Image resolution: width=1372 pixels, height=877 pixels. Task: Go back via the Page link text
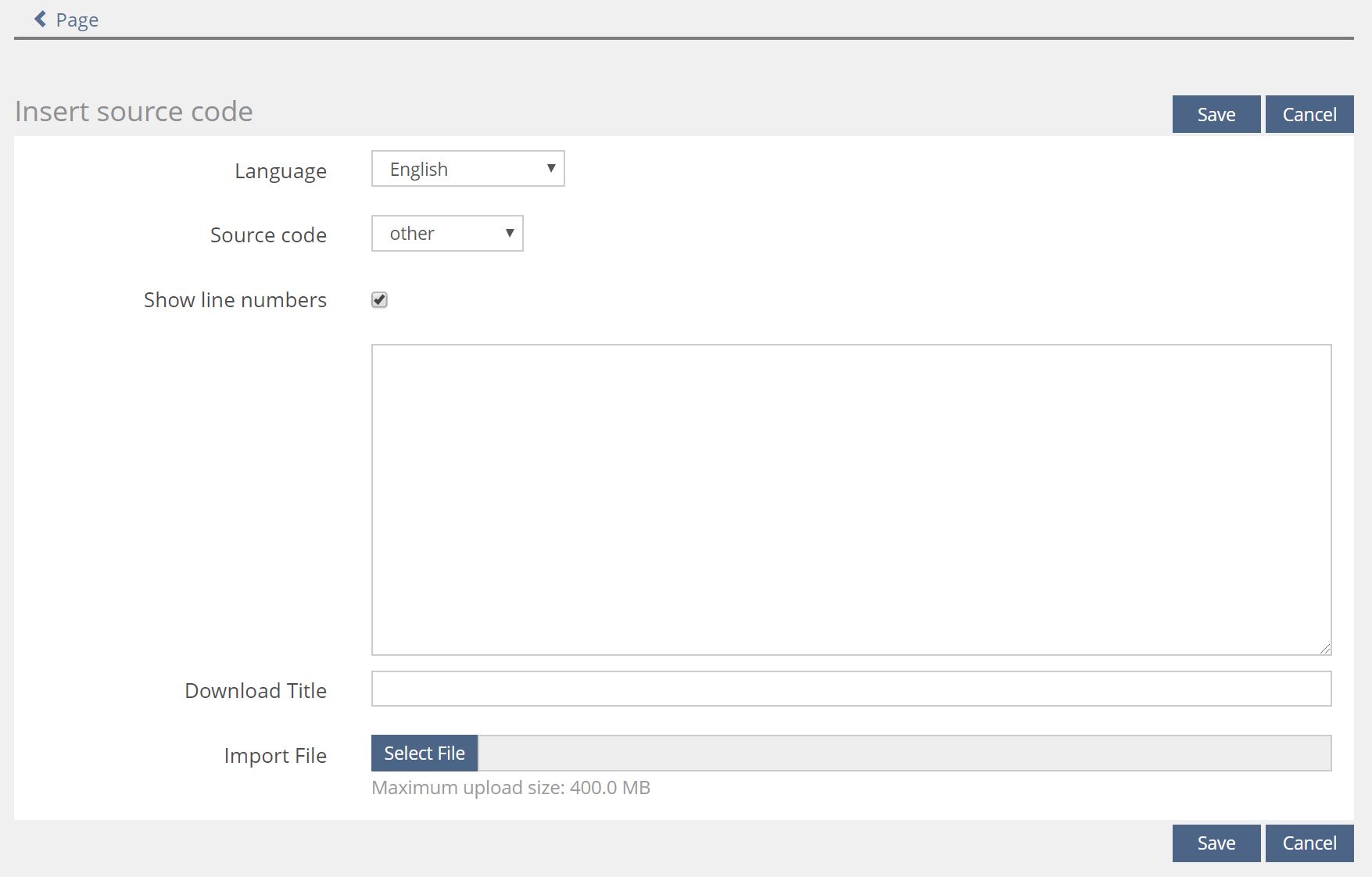click(77, 20)
